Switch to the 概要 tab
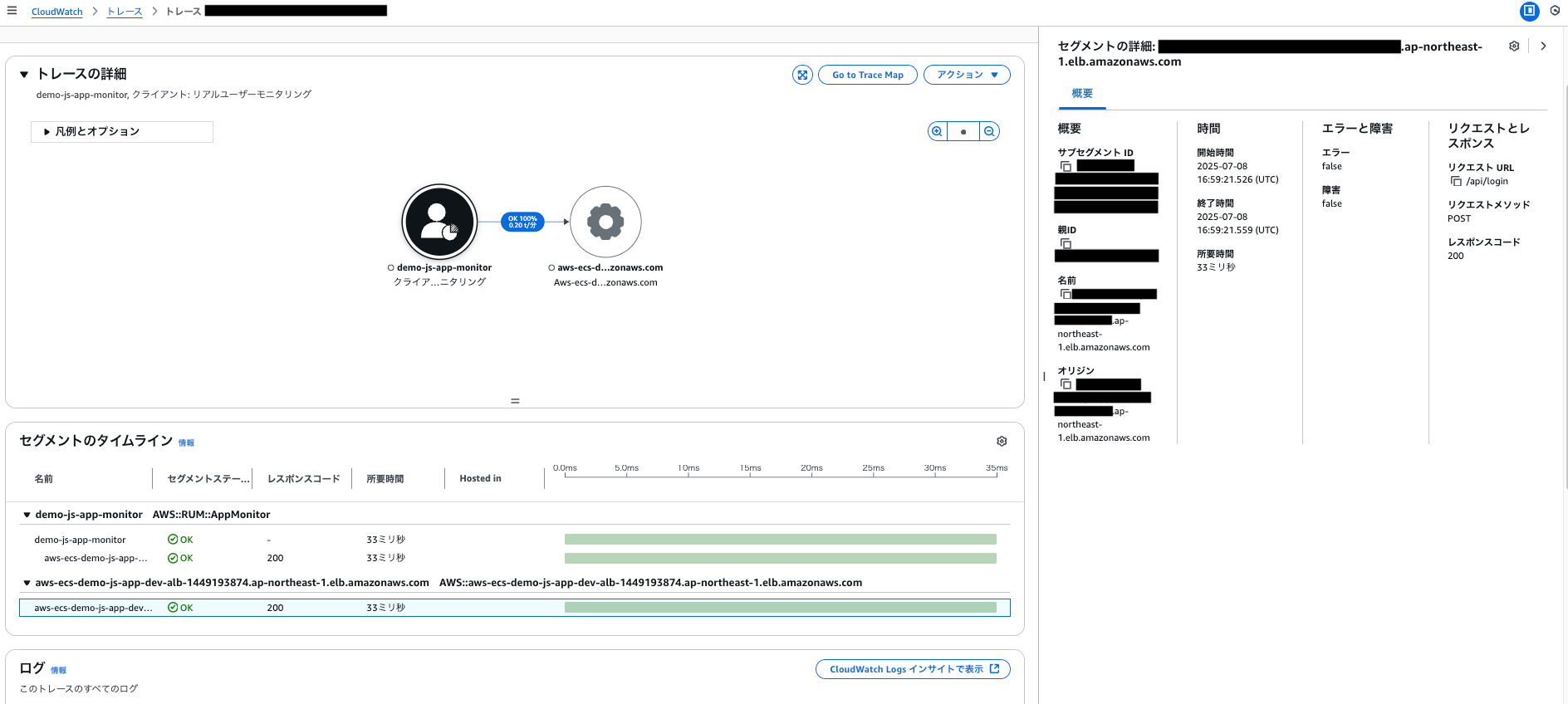Viewport: 1568px width, 704px height. pyautogui.click(x=1082, y=94)
